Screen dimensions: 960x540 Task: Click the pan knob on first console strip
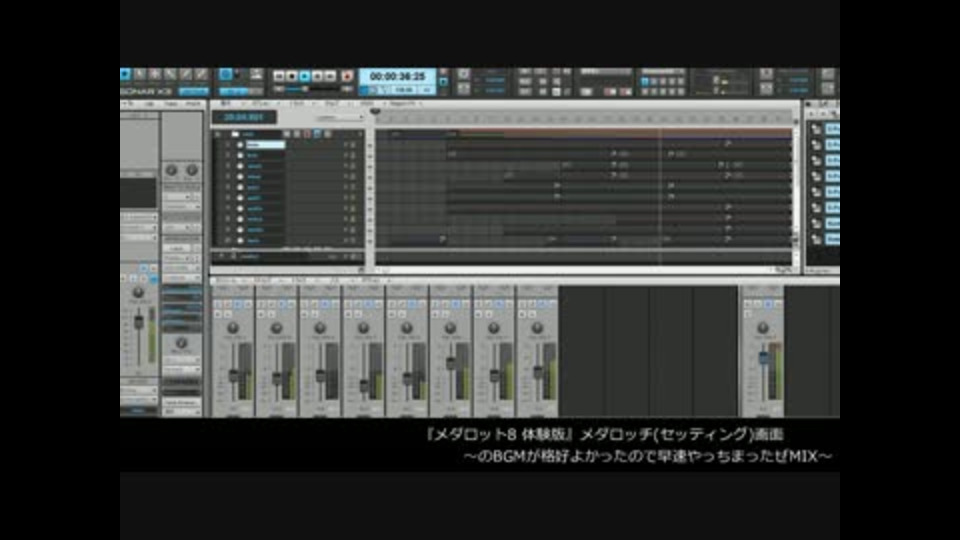pyautogui.click(x=233, y=329)
